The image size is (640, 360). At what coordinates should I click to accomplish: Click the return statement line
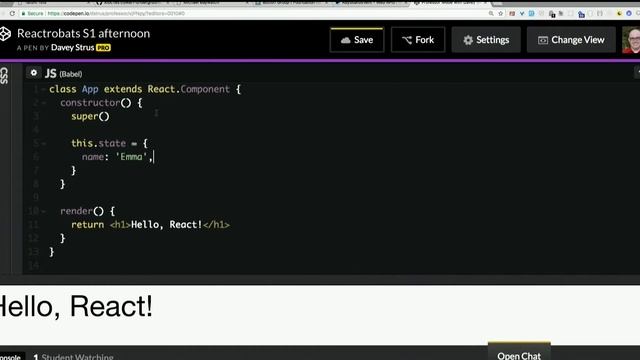coord(150,224)
